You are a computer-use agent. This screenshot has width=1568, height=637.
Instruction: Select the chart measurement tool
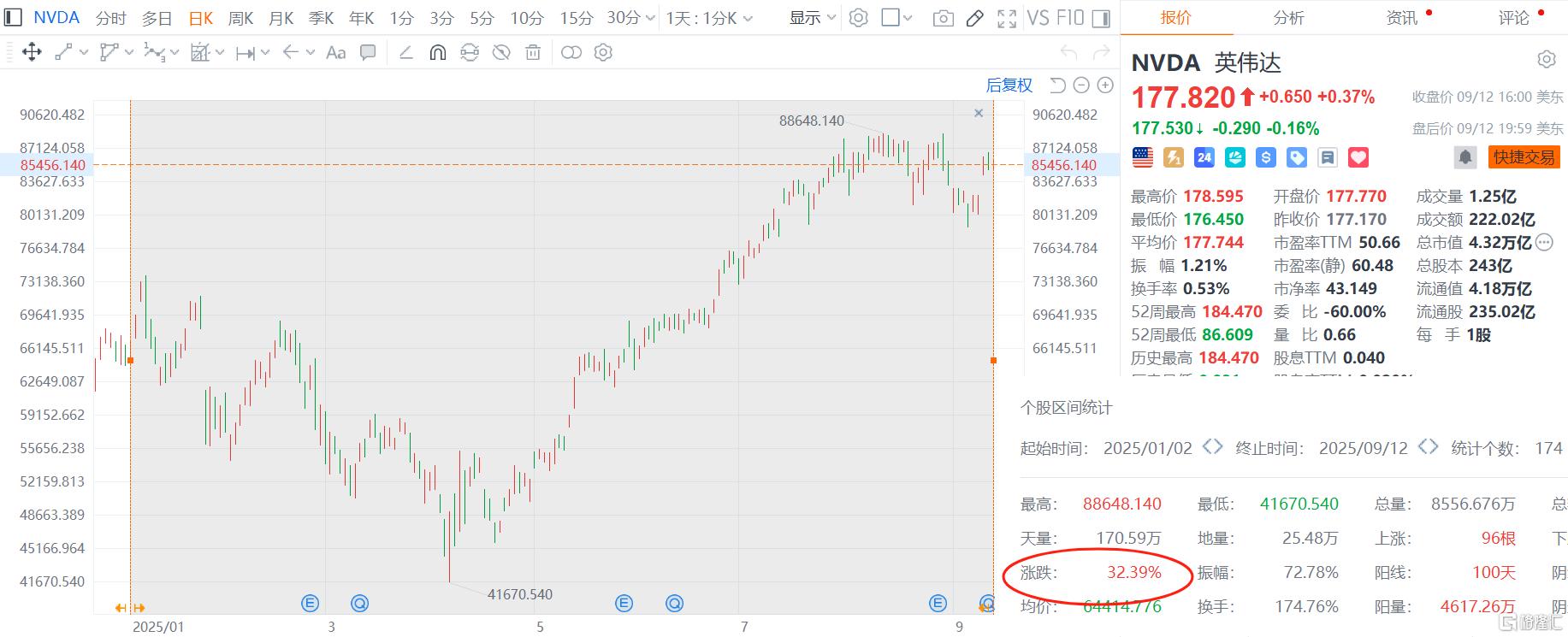[x=200, y=52]
